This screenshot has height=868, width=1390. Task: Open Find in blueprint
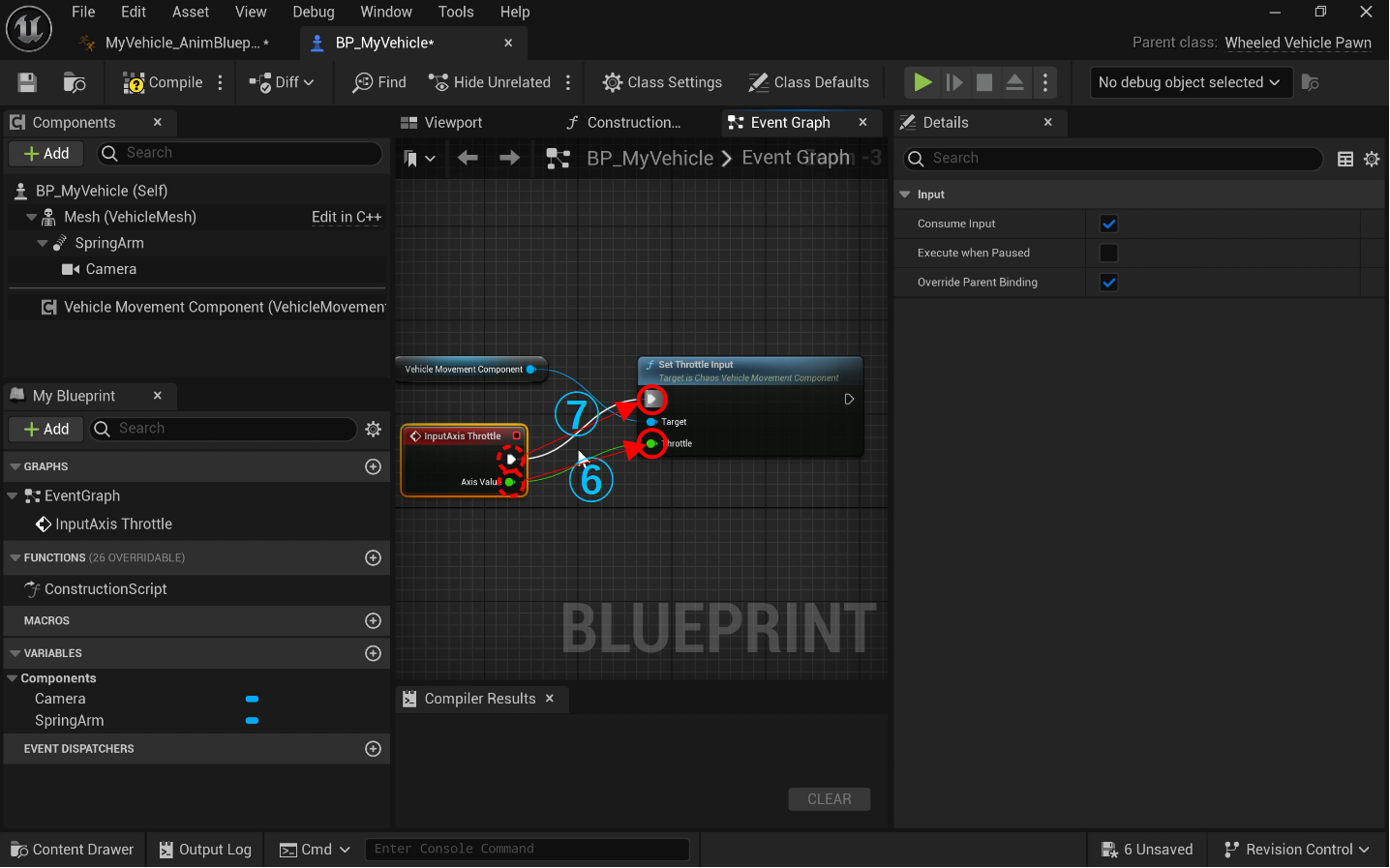[379, 82]
